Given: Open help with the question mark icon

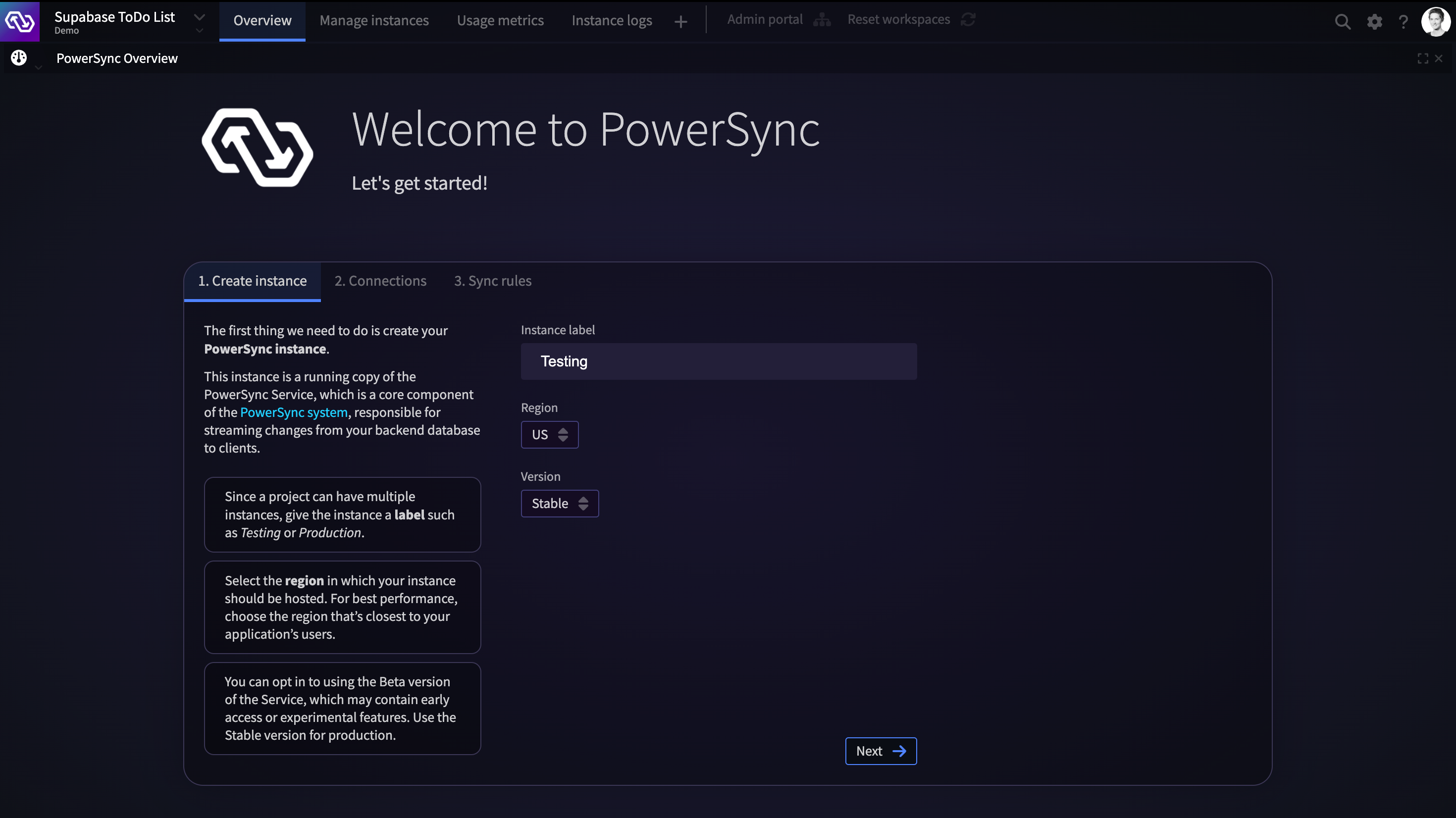Looking at the screenshot, I should (1404, 21).
